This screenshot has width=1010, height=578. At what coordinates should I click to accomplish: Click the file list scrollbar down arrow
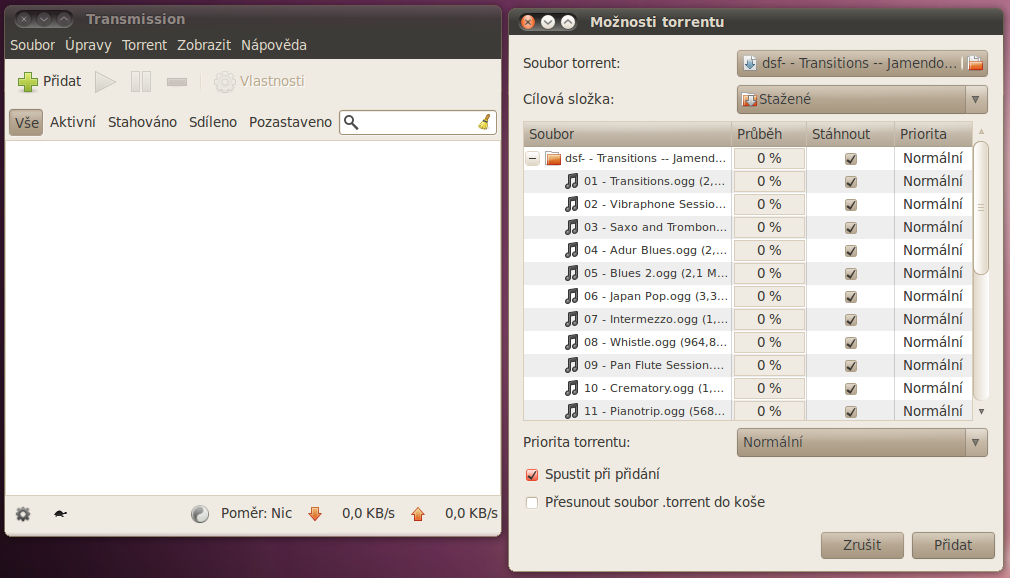982,411
